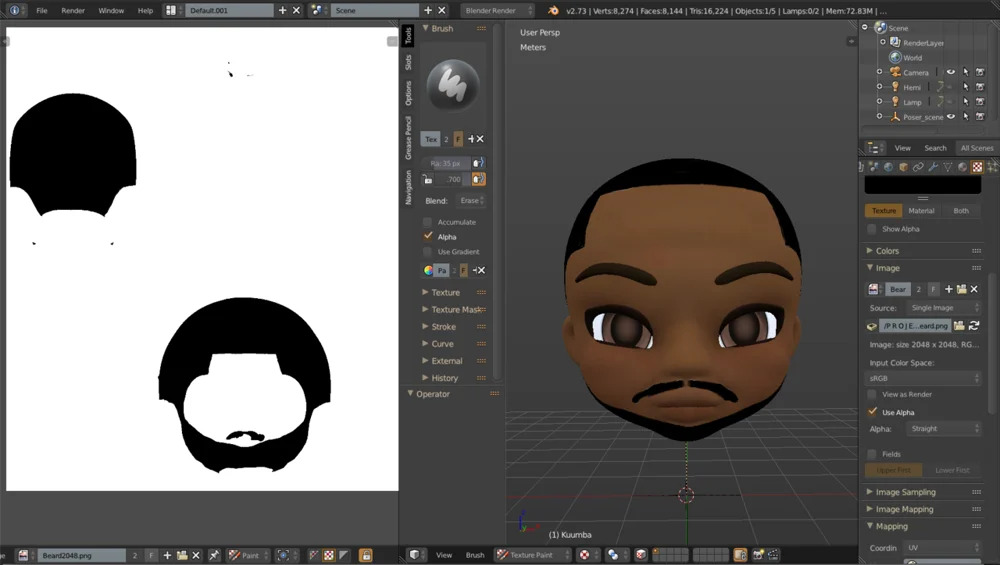Click the World globe properties icon

[888, 167]
